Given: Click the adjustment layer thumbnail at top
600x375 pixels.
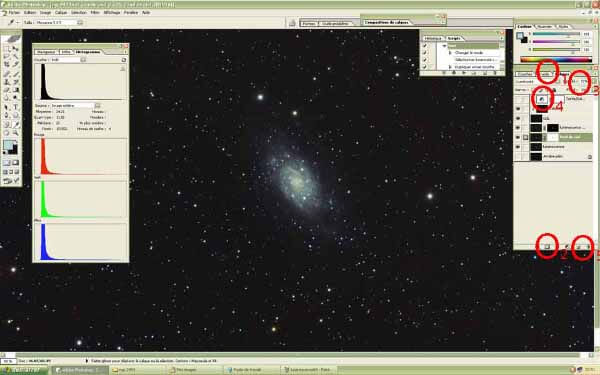Looking at the screenshot, I should point(541,99).
